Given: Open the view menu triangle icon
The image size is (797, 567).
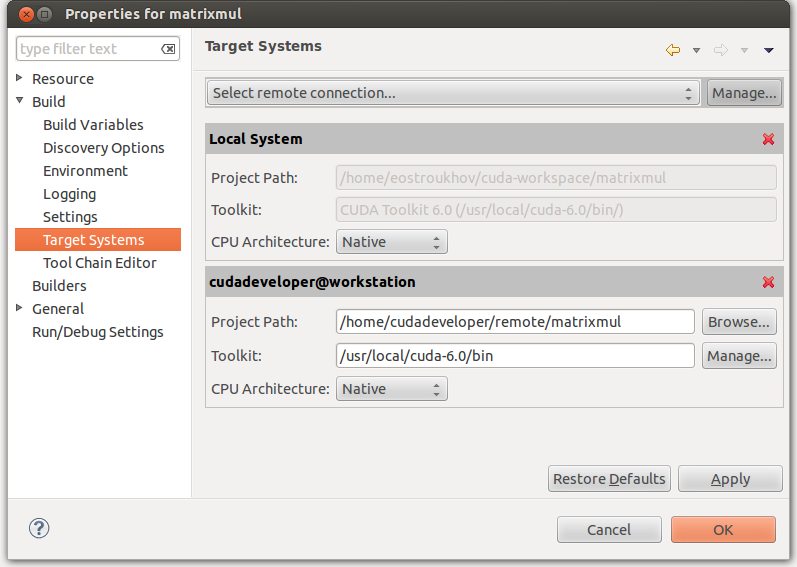Looking at the screenshot, I should (768, 50).
